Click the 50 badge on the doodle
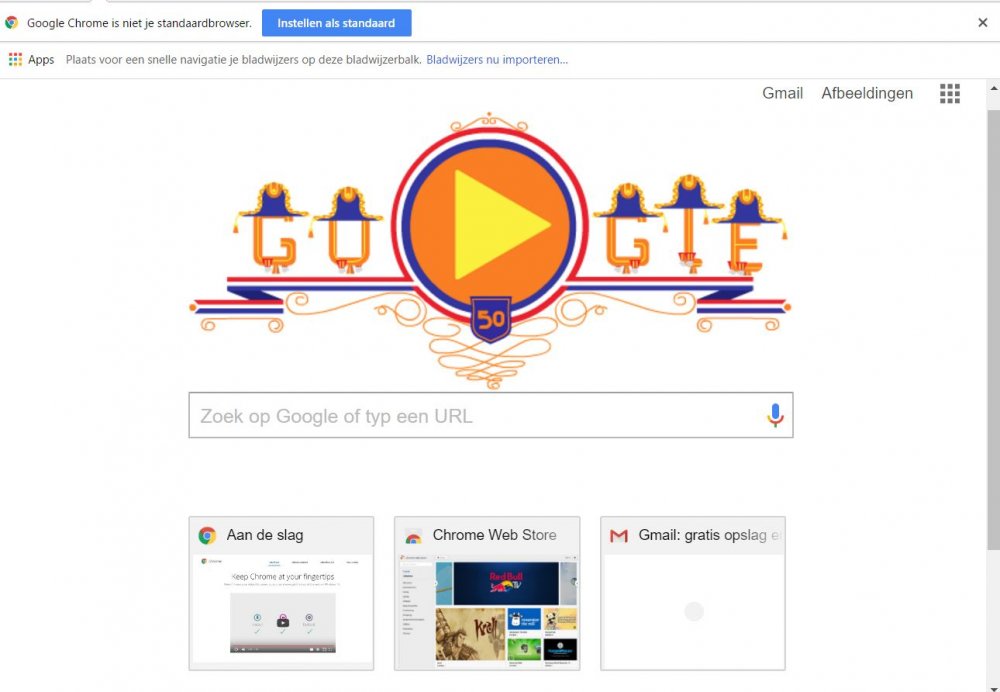Viewport: 1000px width, 692px height. [490, 319]
